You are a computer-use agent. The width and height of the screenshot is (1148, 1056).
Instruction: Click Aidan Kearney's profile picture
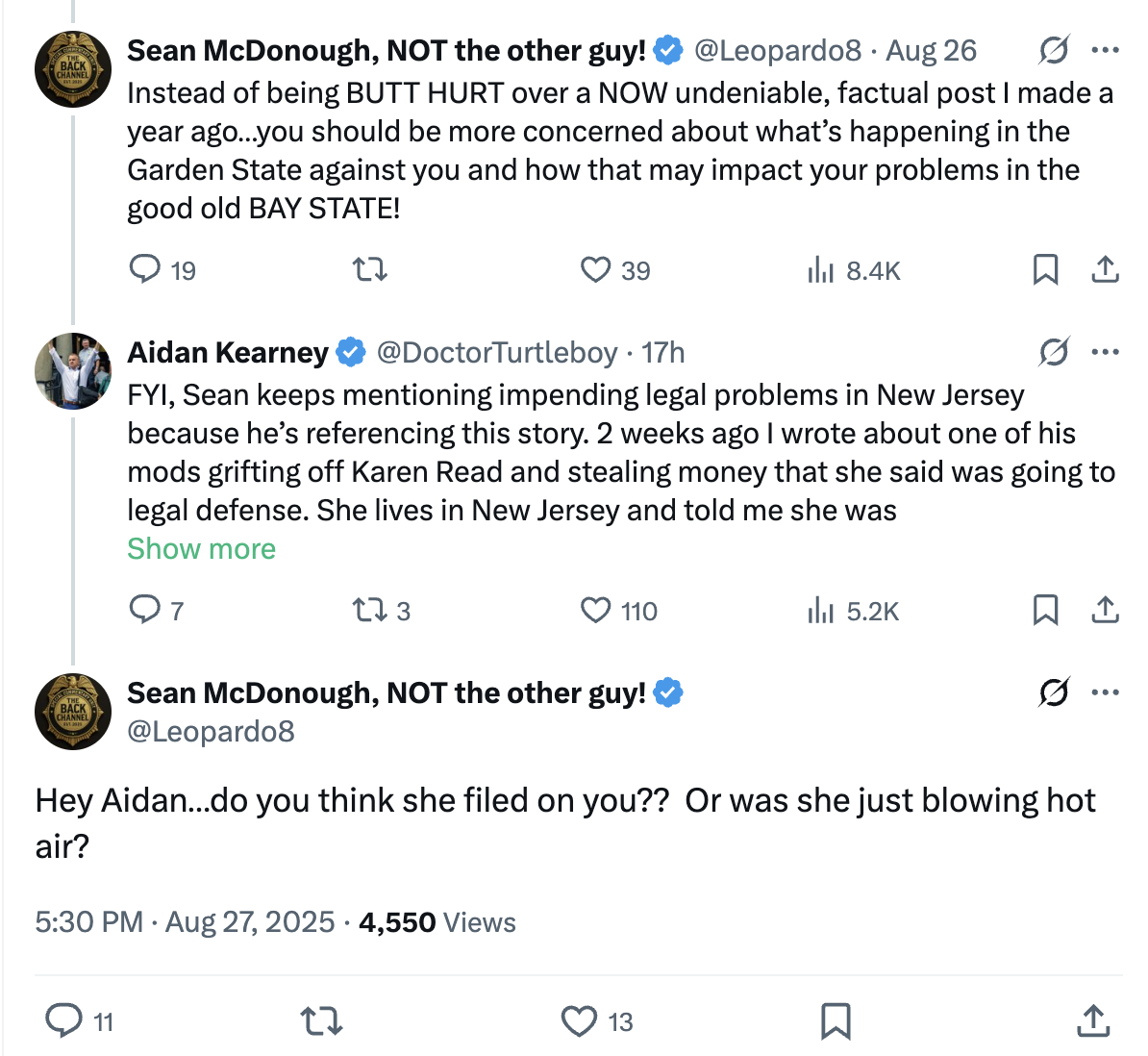[73, 371]
